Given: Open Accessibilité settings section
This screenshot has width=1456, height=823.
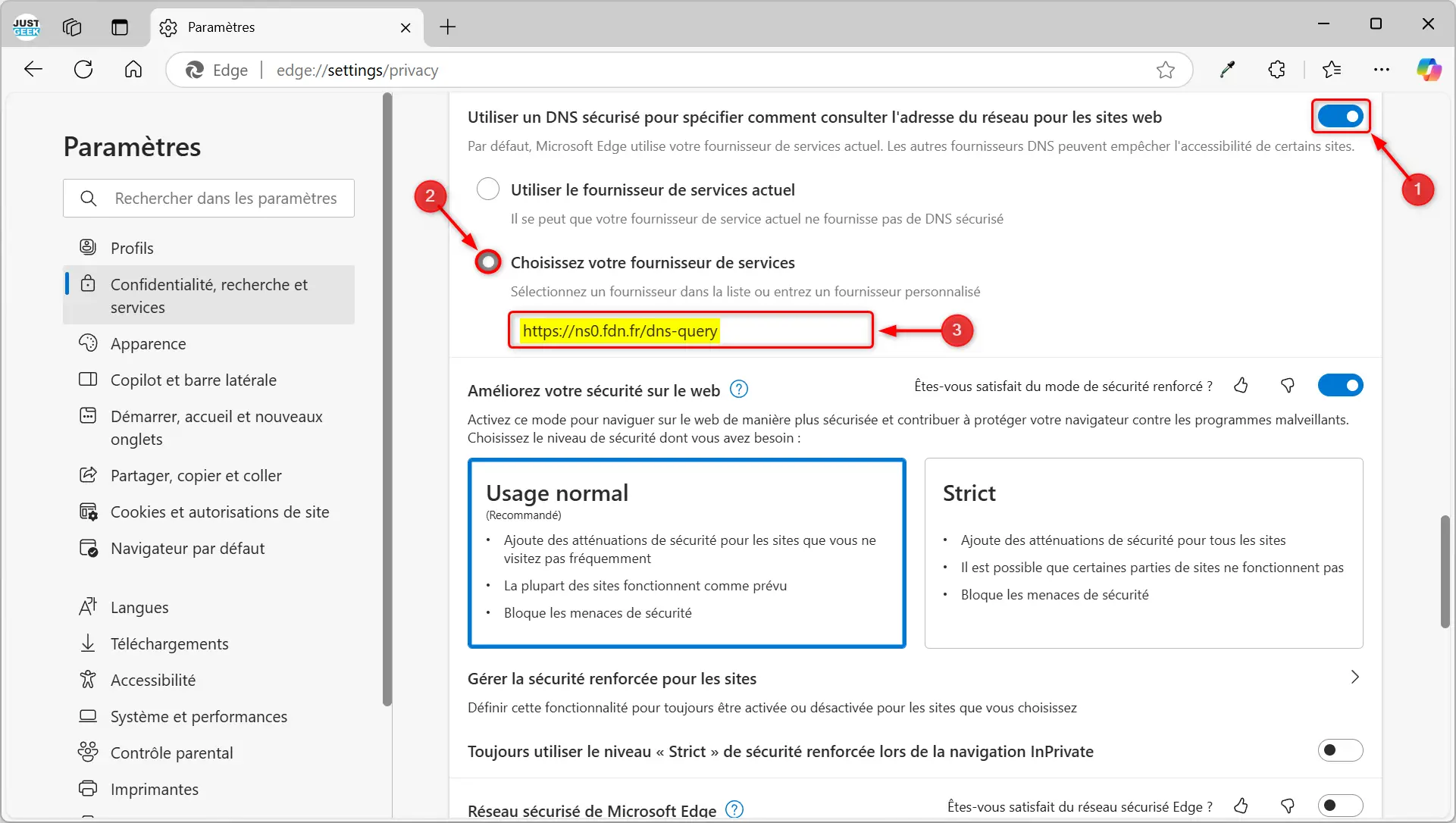Looking at the screenshot, I should point(208,680).
